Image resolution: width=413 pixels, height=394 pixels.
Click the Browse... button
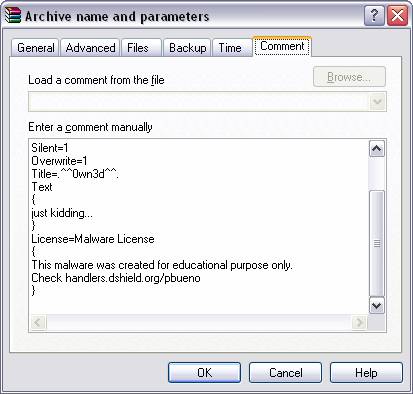coord(349,77)
